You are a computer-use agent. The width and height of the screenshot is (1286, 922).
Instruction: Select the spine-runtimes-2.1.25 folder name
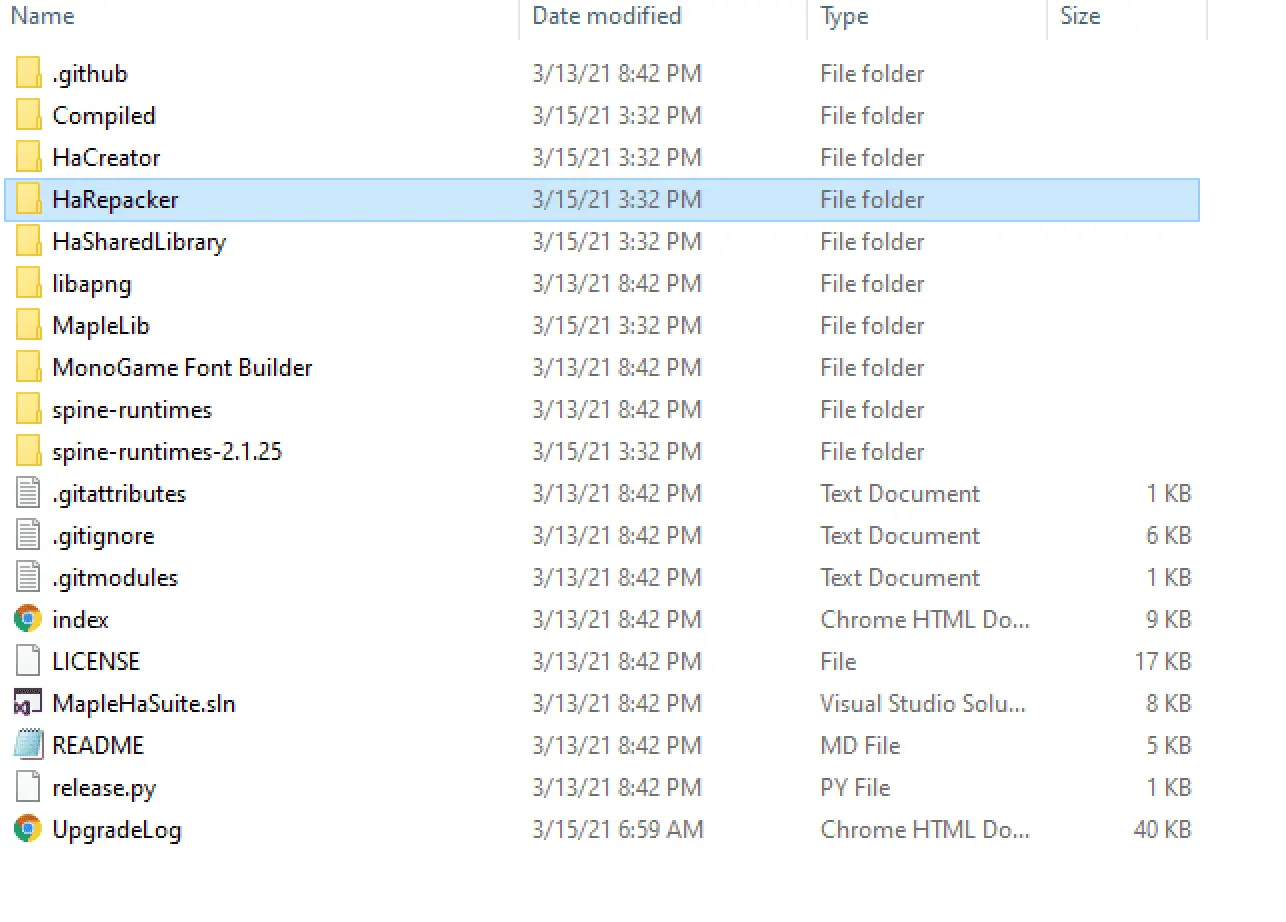(x=167, y=452)
